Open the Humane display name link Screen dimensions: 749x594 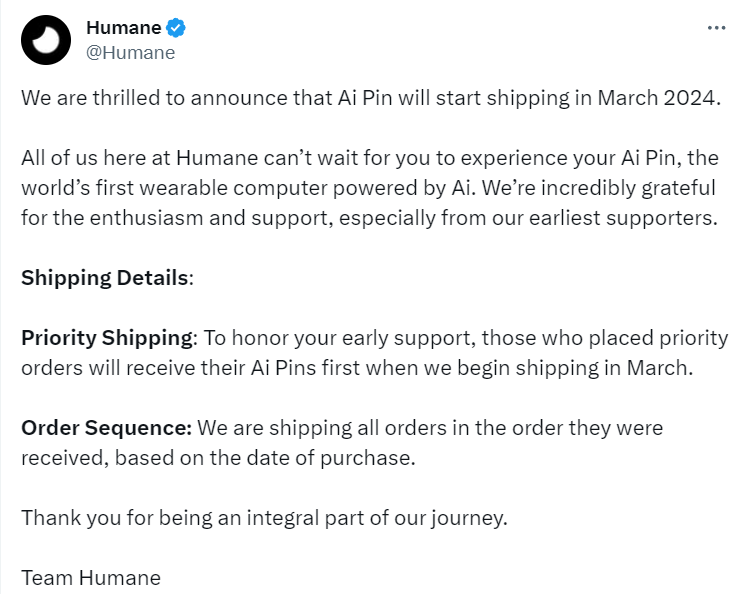123,28
